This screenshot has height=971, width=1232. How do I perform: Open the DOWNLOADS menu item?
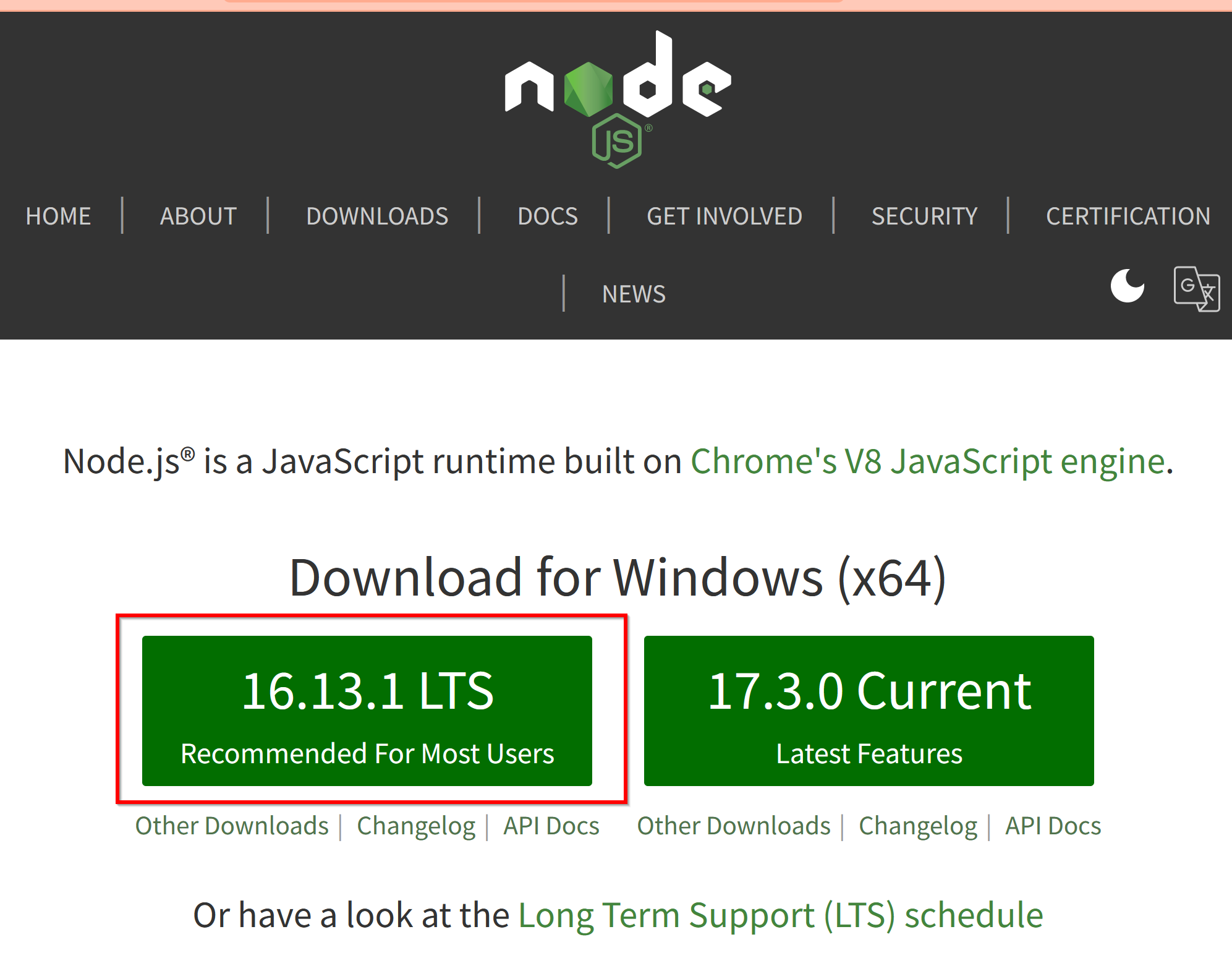pyautogui.click(x=377, y=216)
